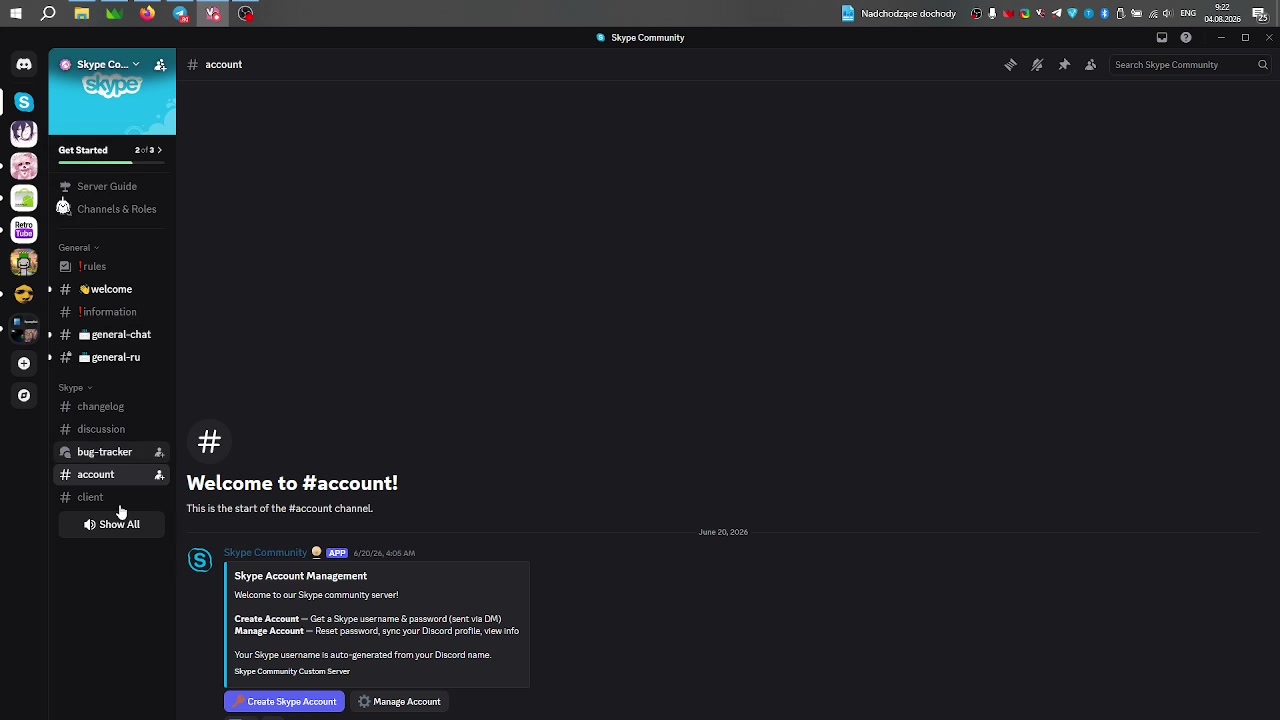Open the Retro Tube server
The width and height of the screenshot is (1280, 720).
click(x=24, y=230)
